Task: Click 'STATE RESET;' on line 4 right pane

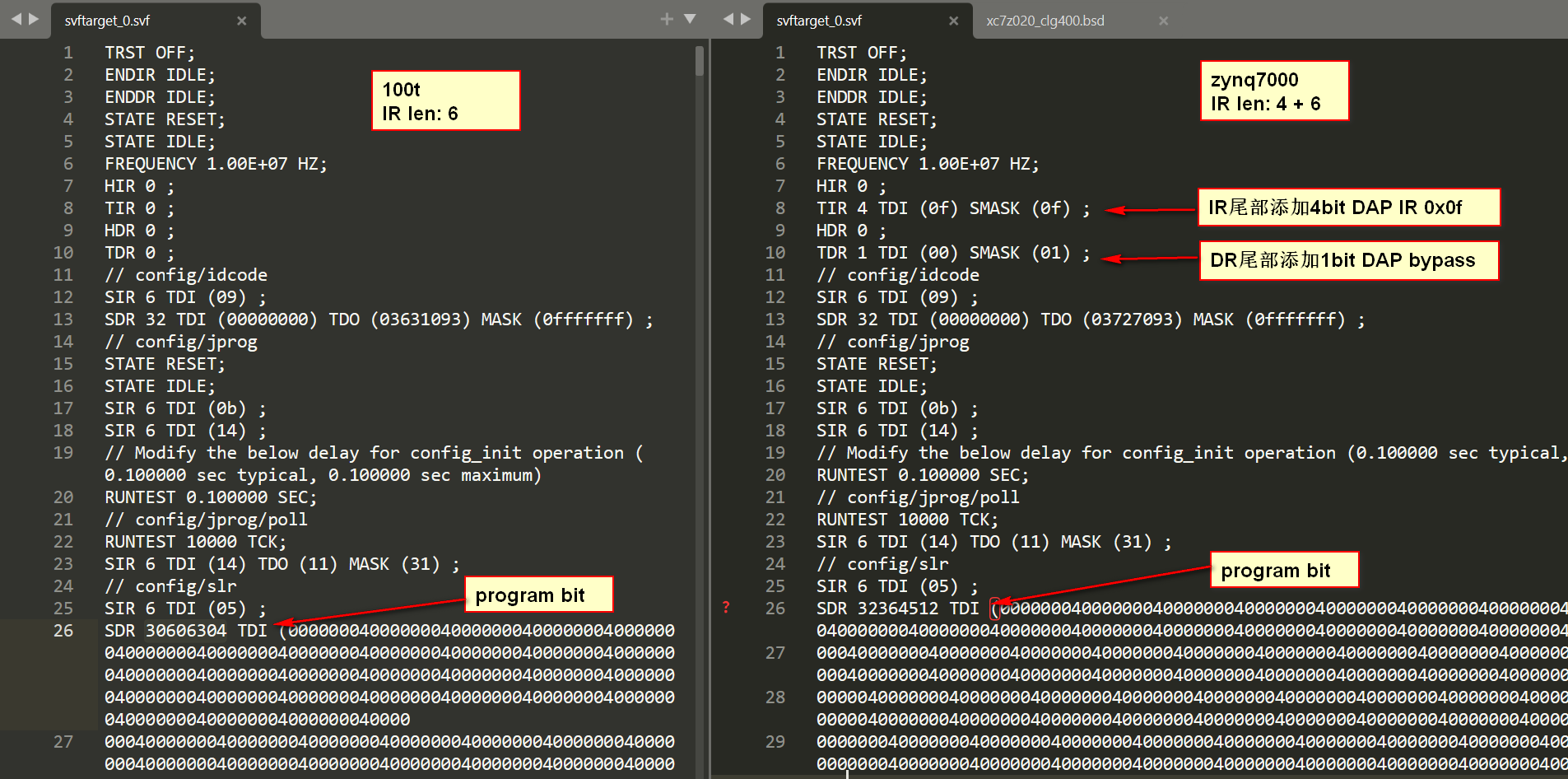Action: 877,120
